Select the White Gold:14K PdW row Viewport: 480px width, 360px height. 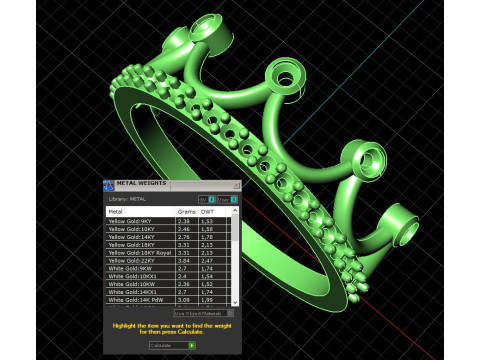tap(168, 300)
